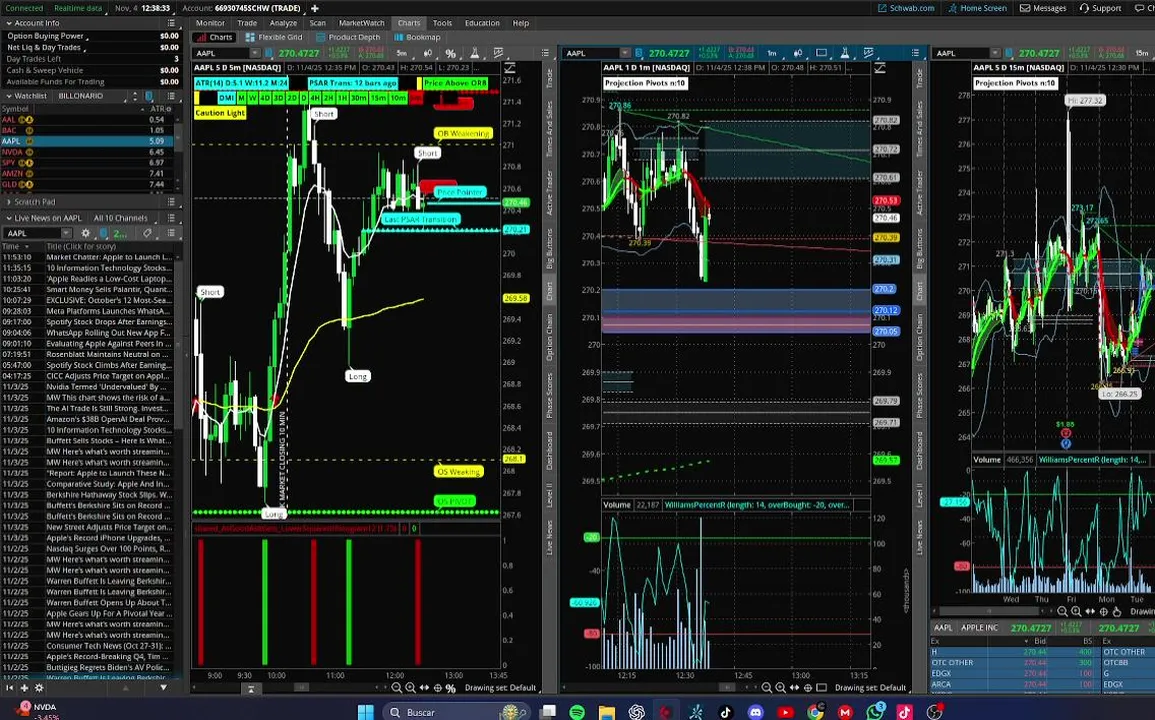Click the Live News tag filter icon
Screen dimensions: 1155x720
click(x=147, y=233)
